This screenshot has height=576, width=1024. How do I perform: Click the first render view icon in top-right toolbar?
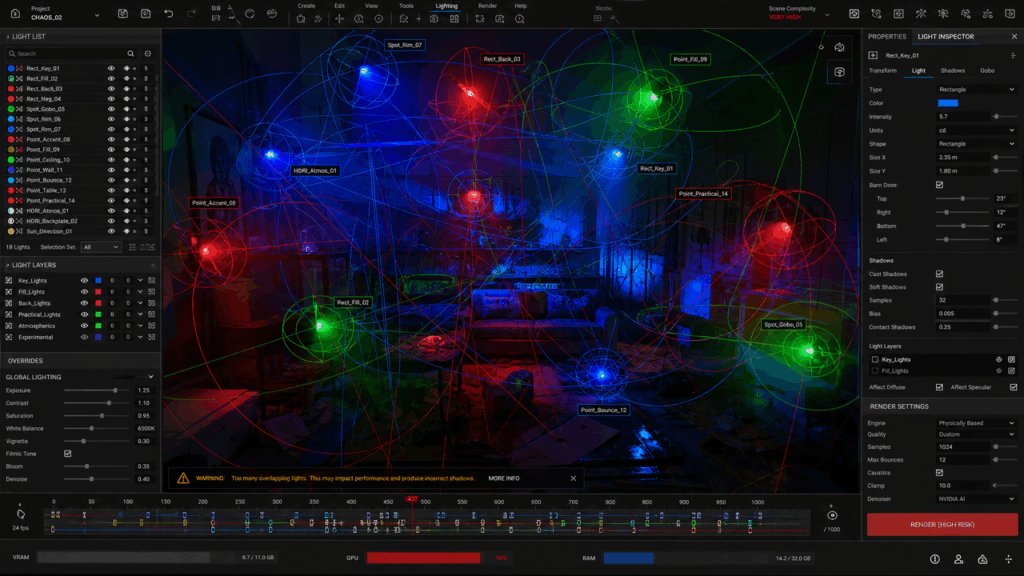click(854, 14)
